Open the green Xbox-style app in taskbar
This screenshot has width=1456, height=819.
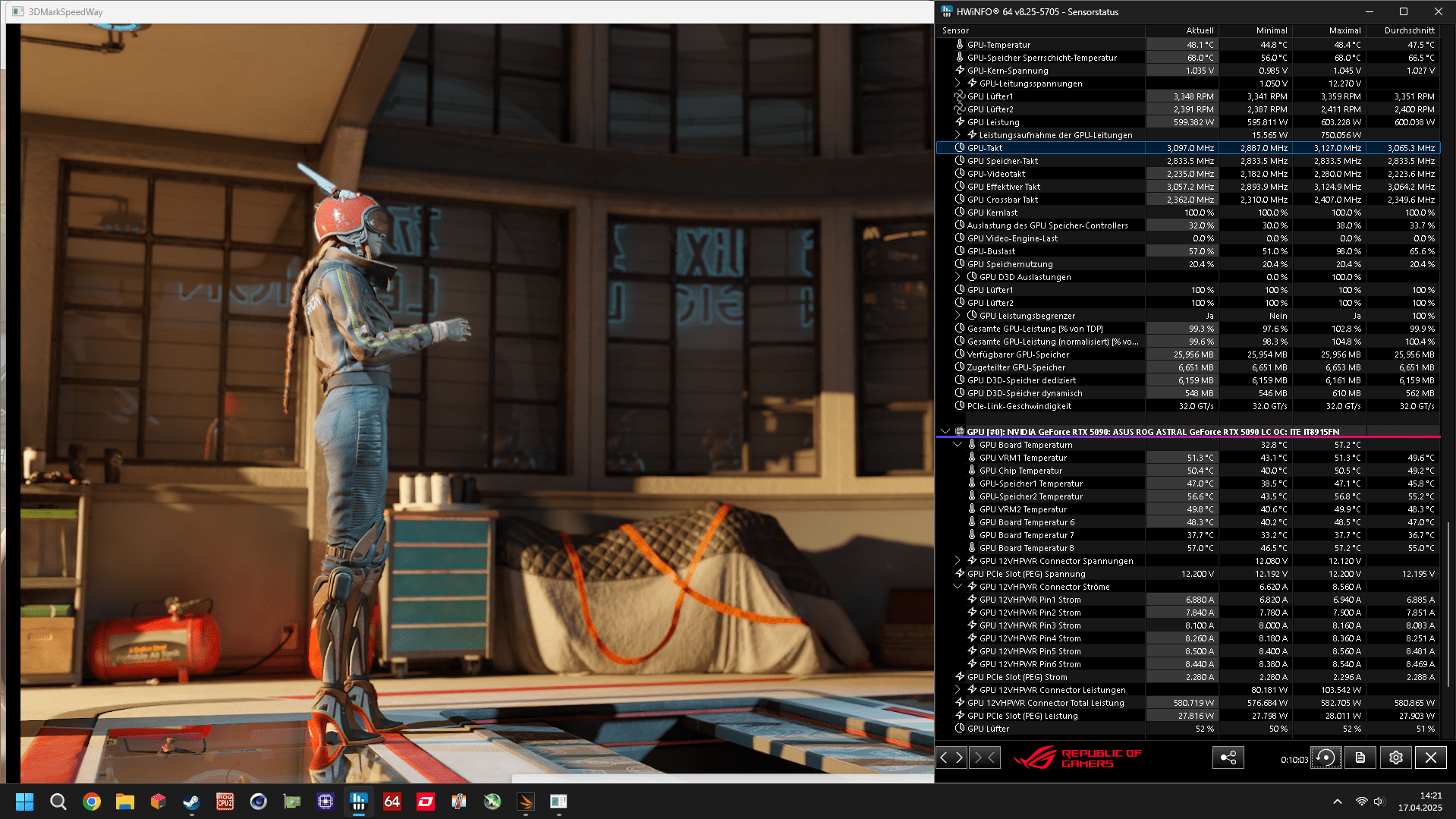pos(492,802)
